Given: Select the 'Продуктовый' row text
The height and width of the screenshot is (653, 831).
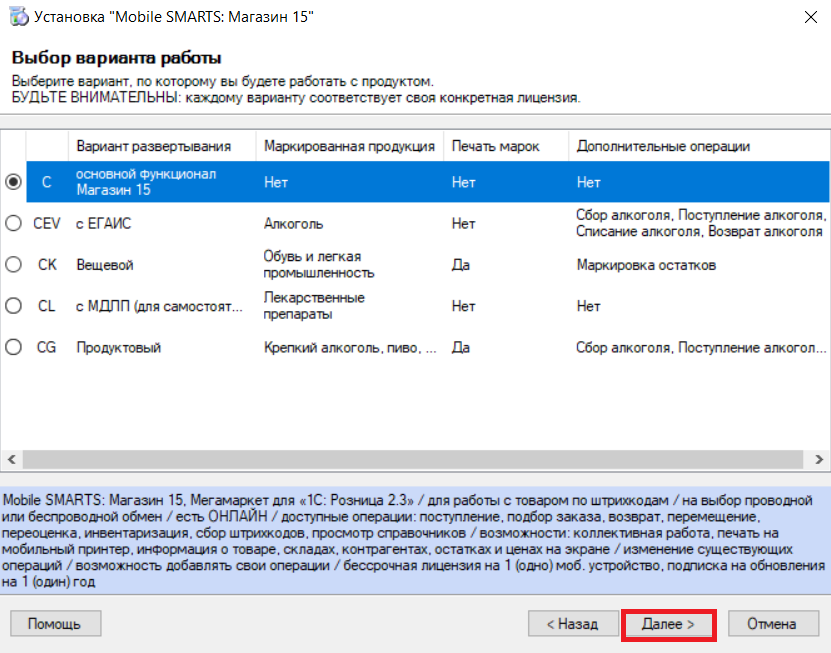Looking at the screenshot, I should pyautogui.click(x=119, y=348).
